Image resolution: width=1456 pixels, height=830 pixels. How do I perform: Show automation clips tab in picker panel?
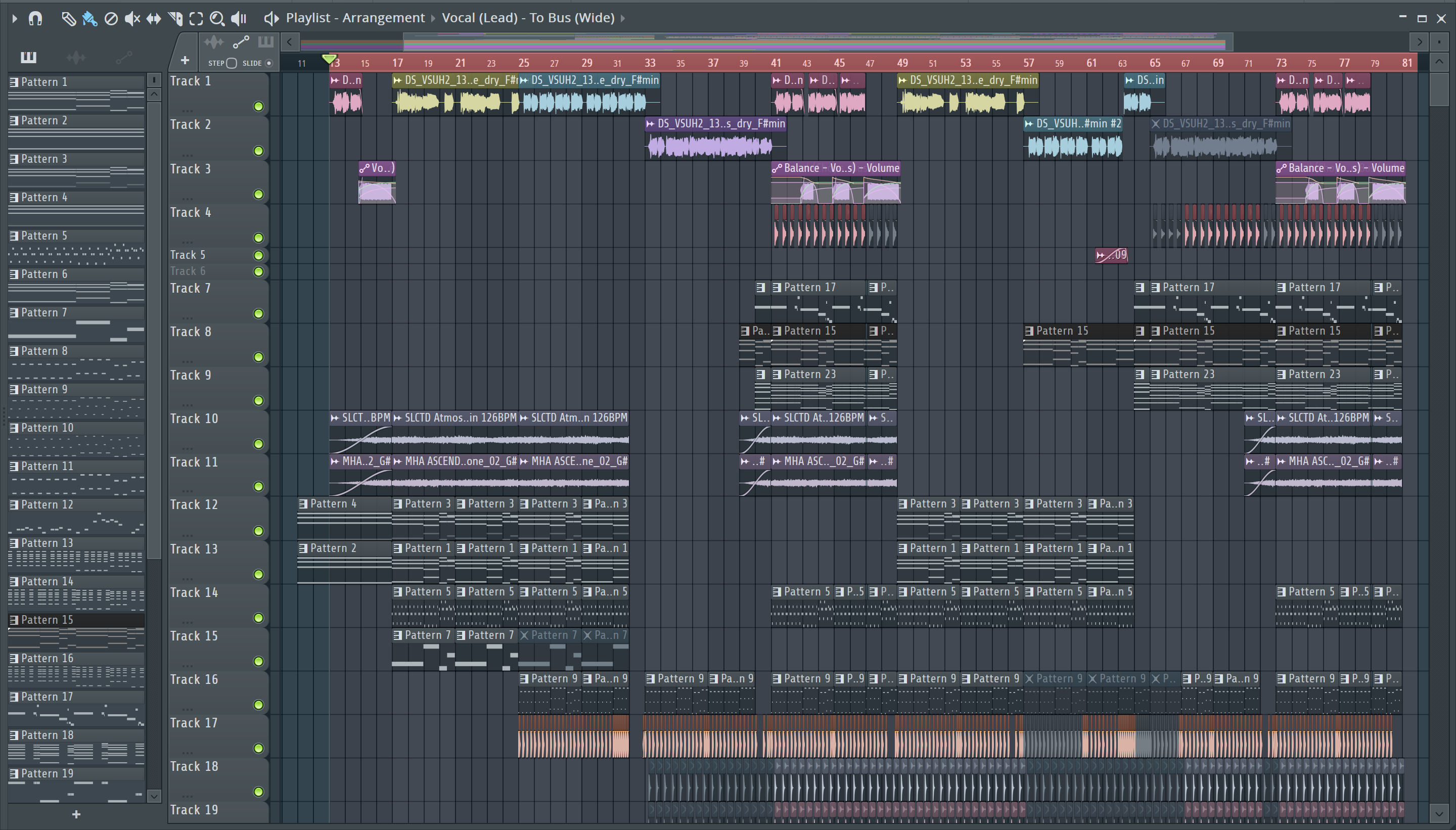[x=124, y=57]
